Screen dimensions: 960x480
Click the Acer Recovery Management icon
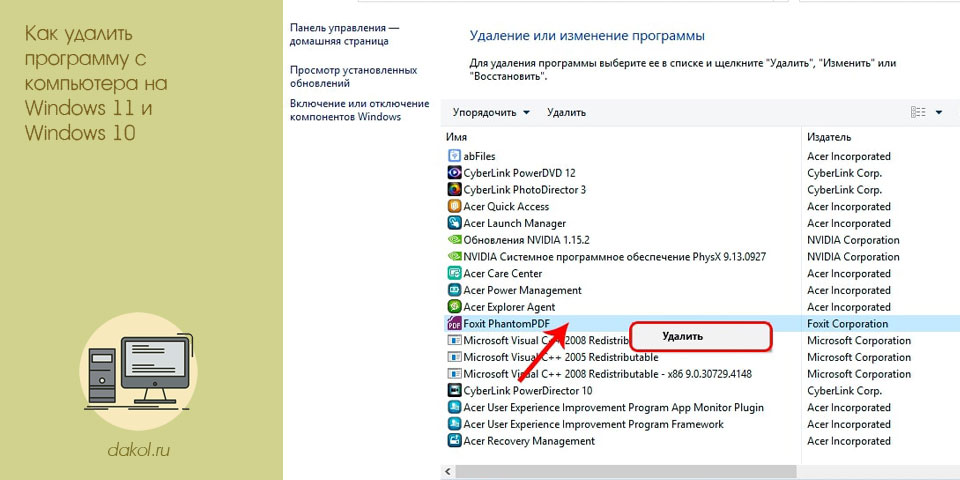click(x=454, y=441)
